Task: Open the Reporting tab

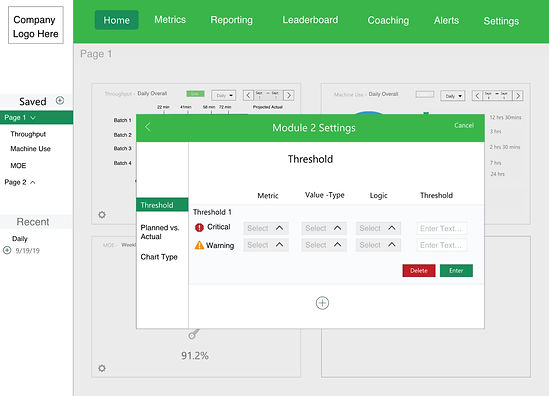Action: pos(231,20)
